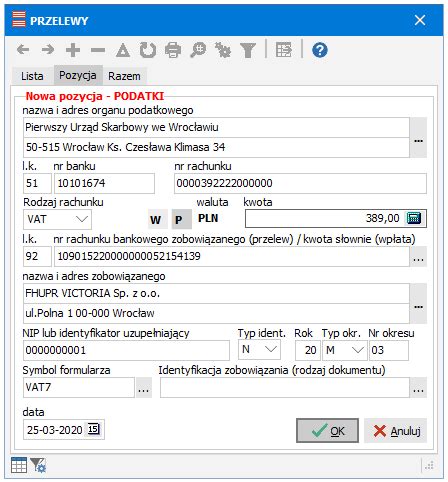Click the Symbol formularza VAT7 field

79,387
